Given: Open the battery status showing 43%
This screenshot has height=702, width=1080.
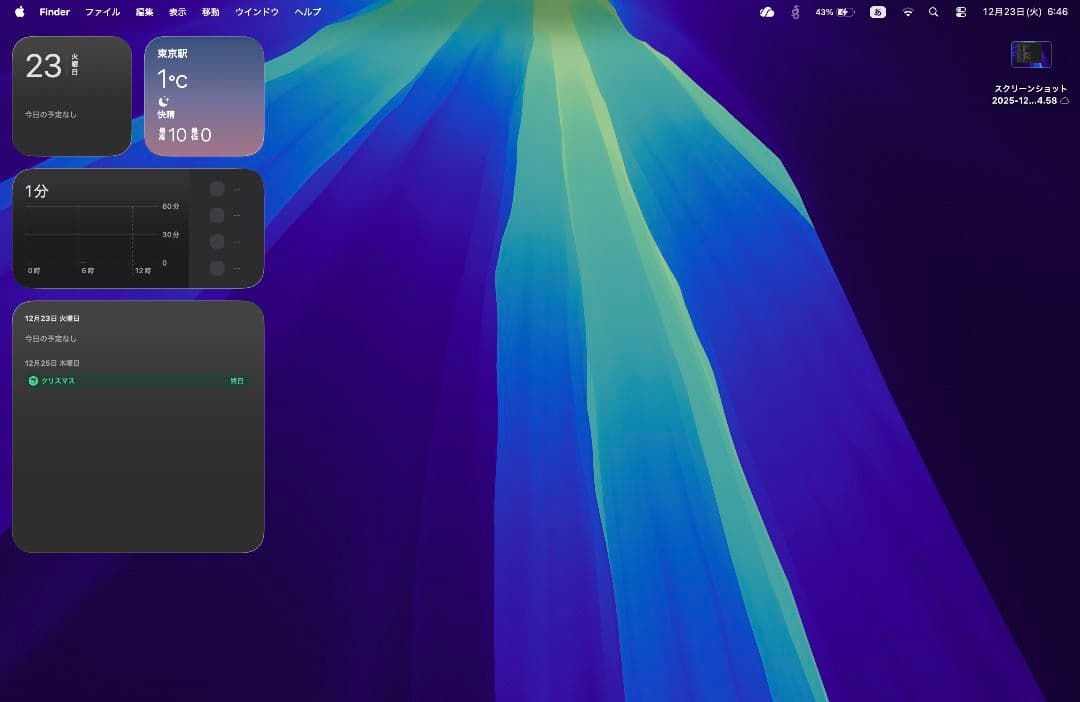Looking at the screenshot, I should pos(834,12).
